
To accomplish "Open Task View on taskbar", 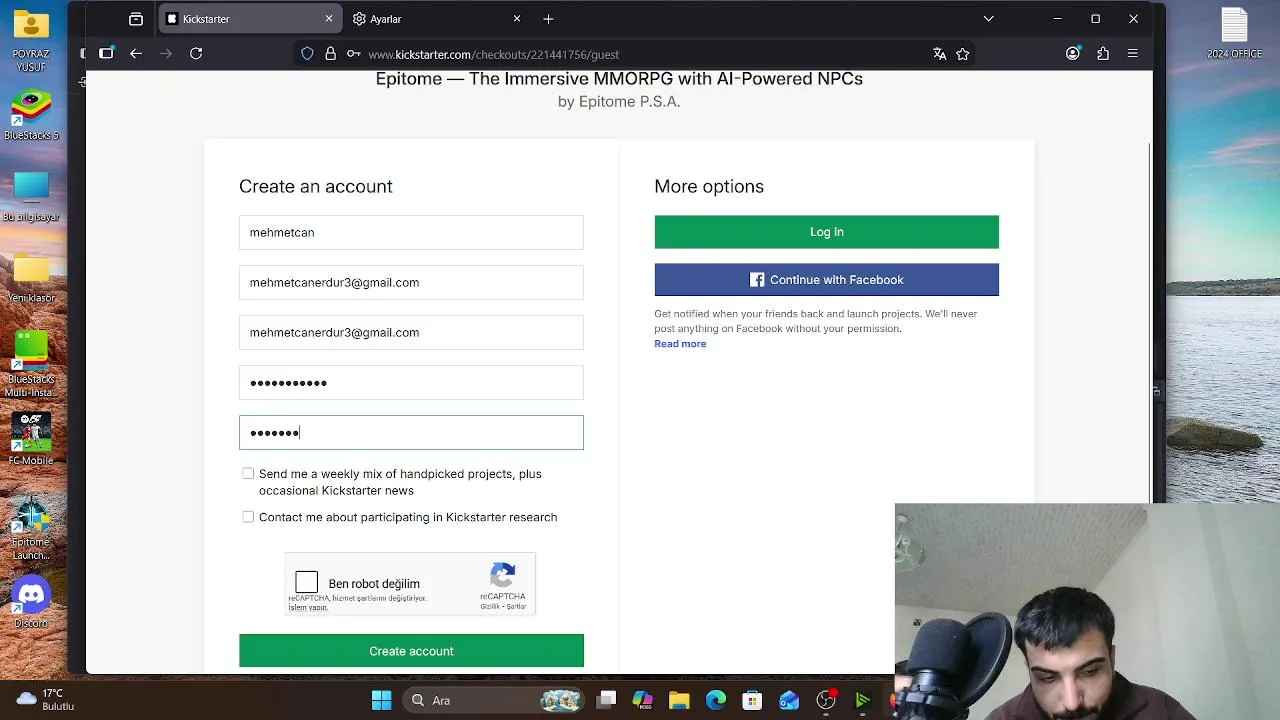I will point(606,700).
